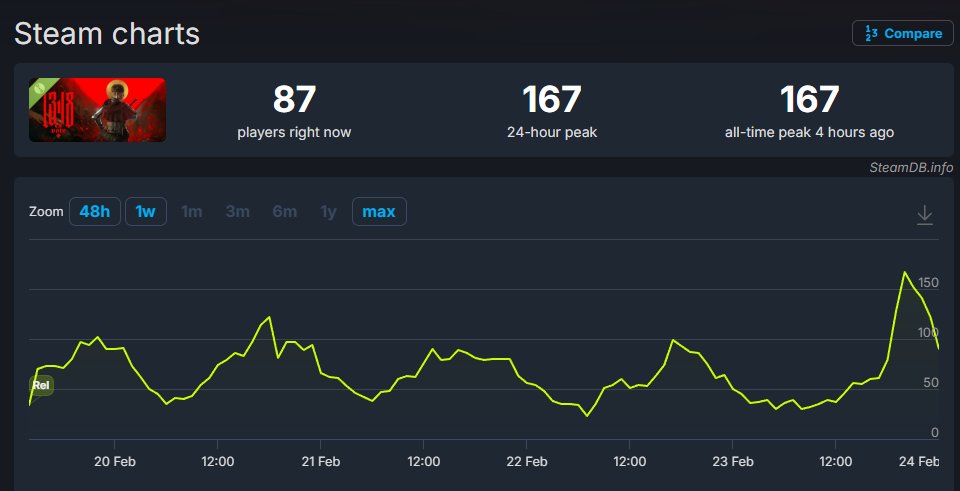
Task: Click the 'Steam charts' heading
Action: click(x=107, y=33)
